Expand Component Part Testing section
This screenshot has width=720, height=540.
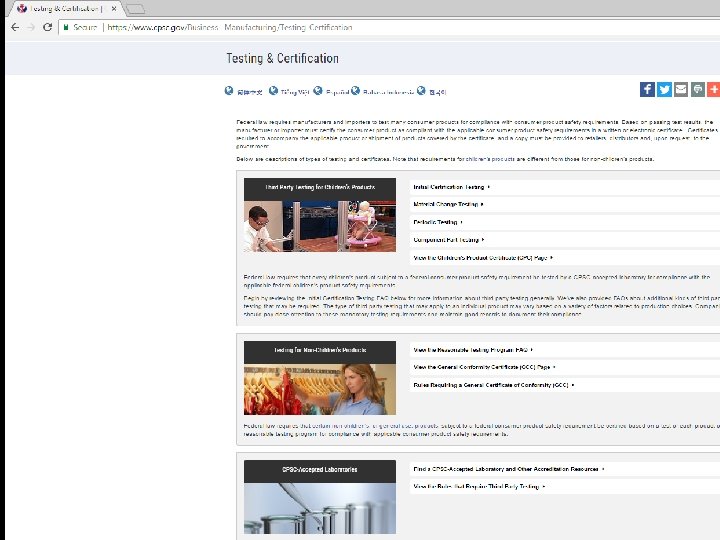coord(565,240)
